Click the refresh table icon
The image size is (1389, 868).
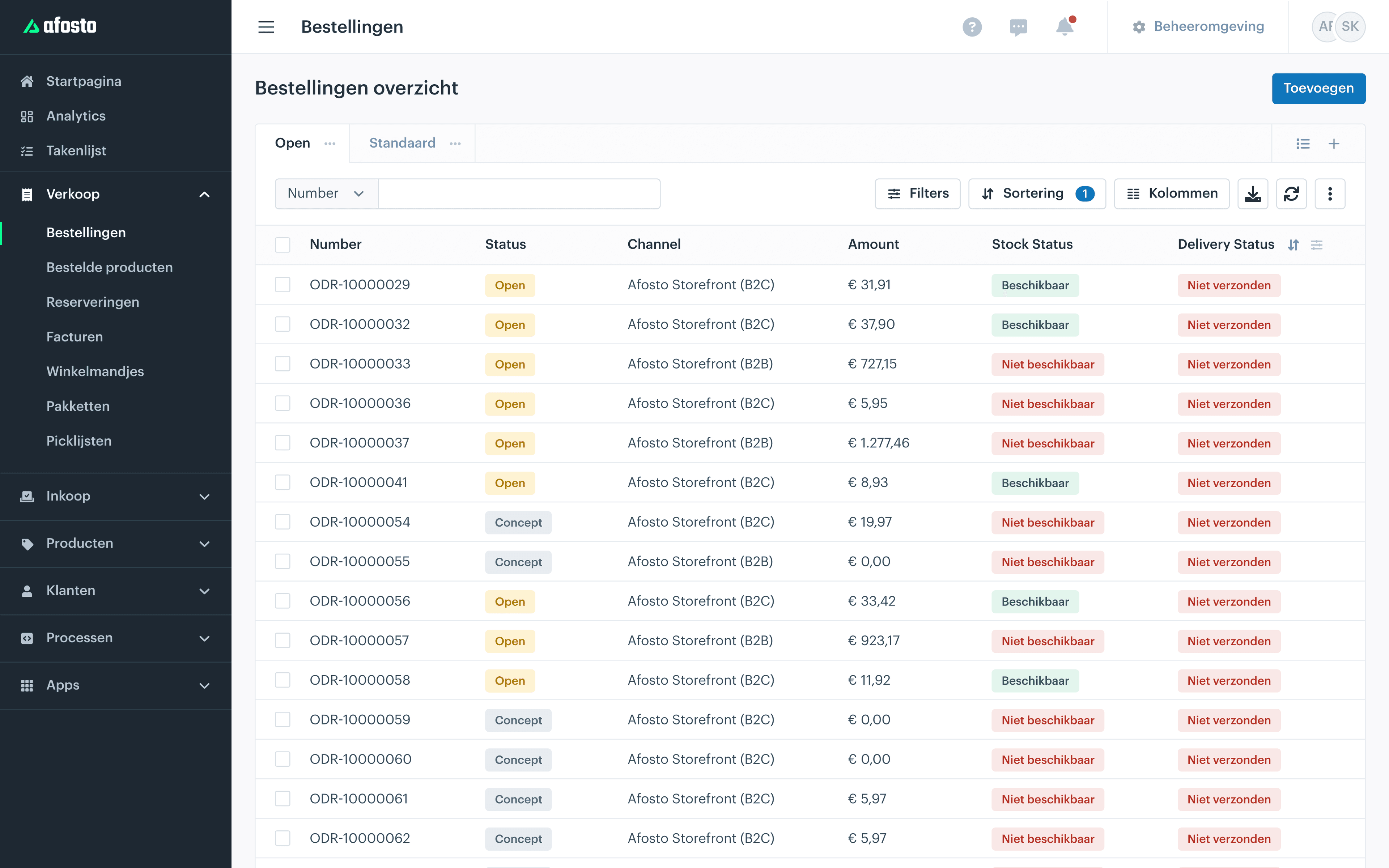pos(1291,194)
